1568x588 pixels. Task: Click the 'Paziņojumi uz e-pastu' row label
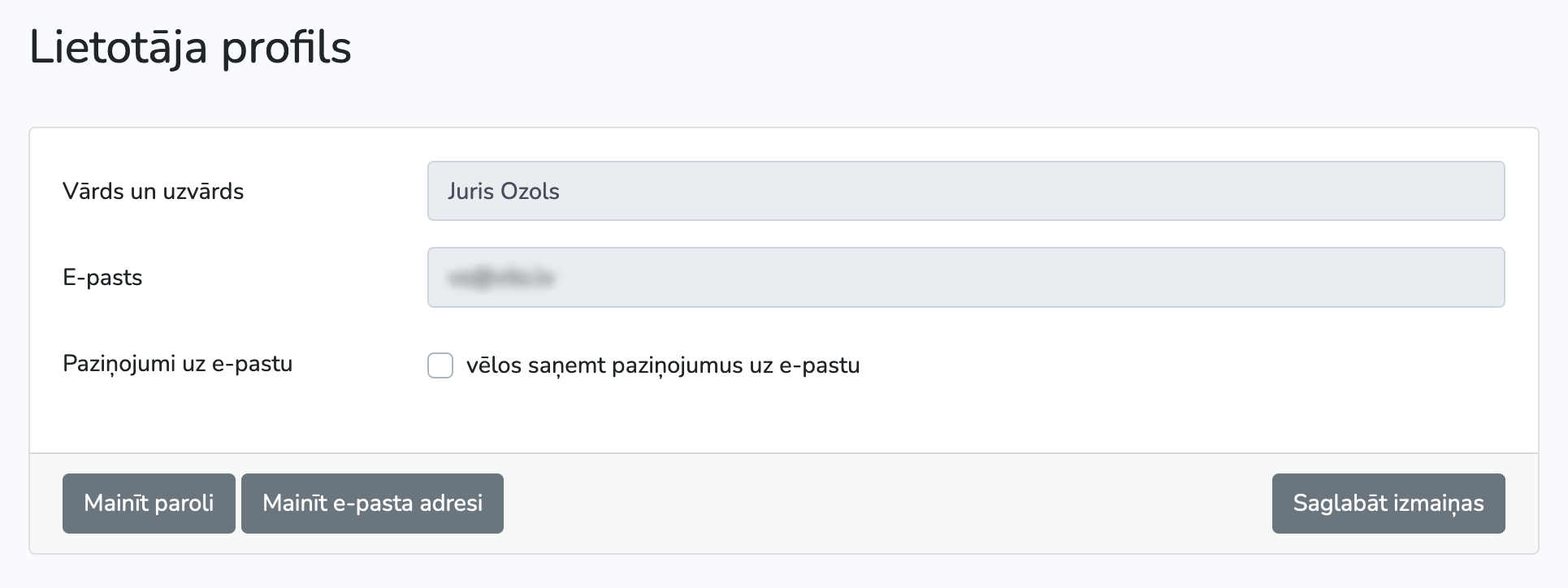(x=177, y=363)
